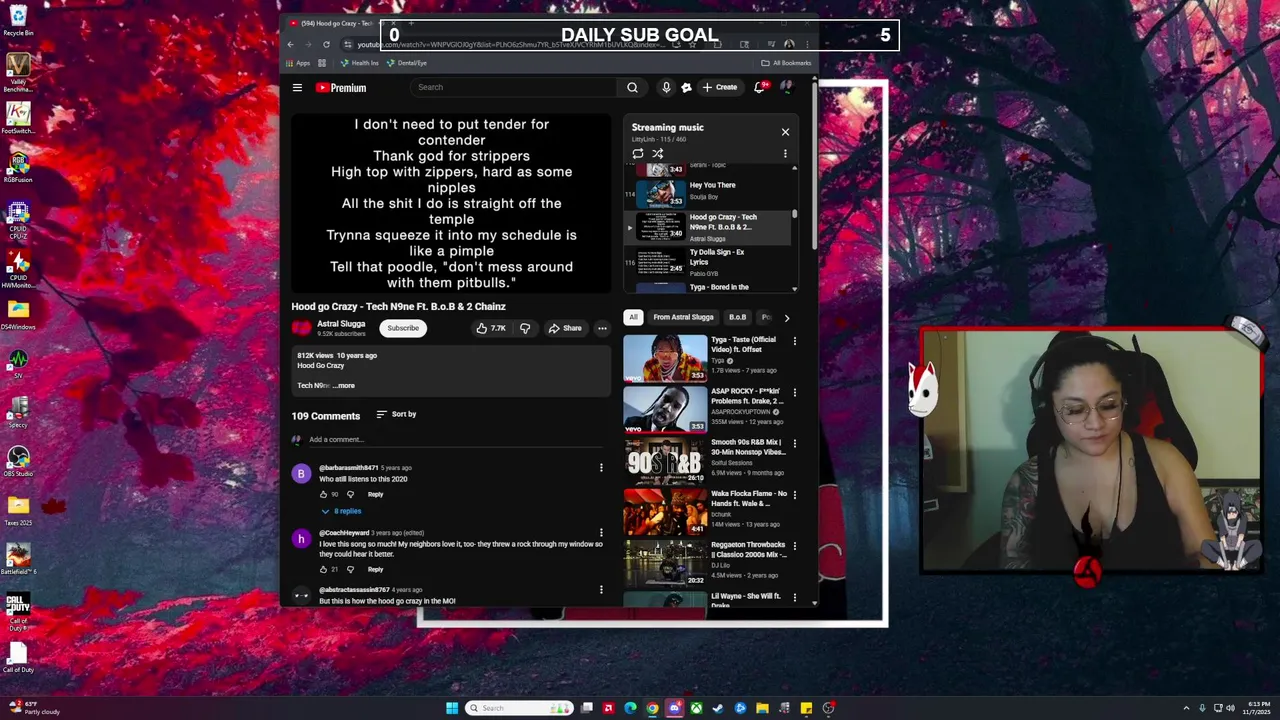This screenshot has height=720, width=1280.
Task: Select From Astral Slugga filter chip
Action: point(683,317)
